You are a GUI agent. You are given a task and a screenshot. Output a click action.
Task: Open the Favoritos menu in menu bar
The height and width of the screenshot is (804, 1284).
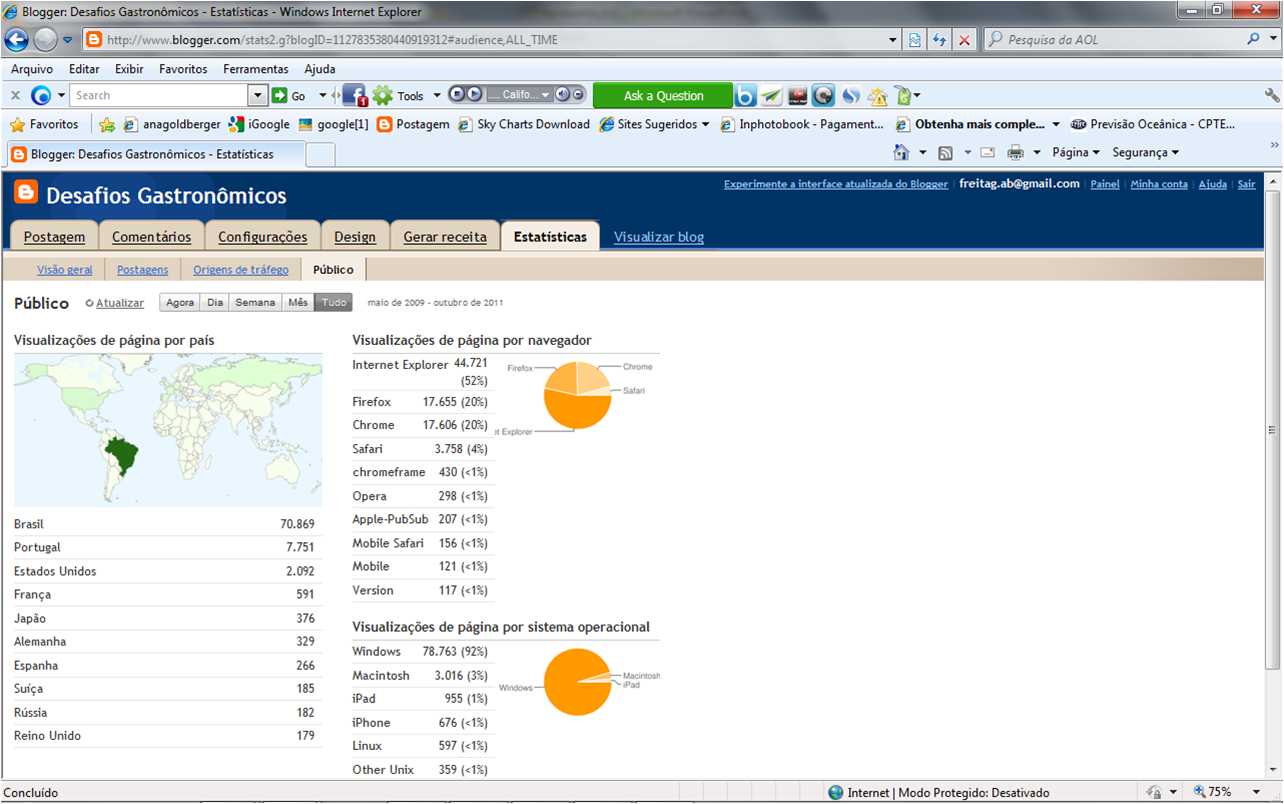point(183,69)
